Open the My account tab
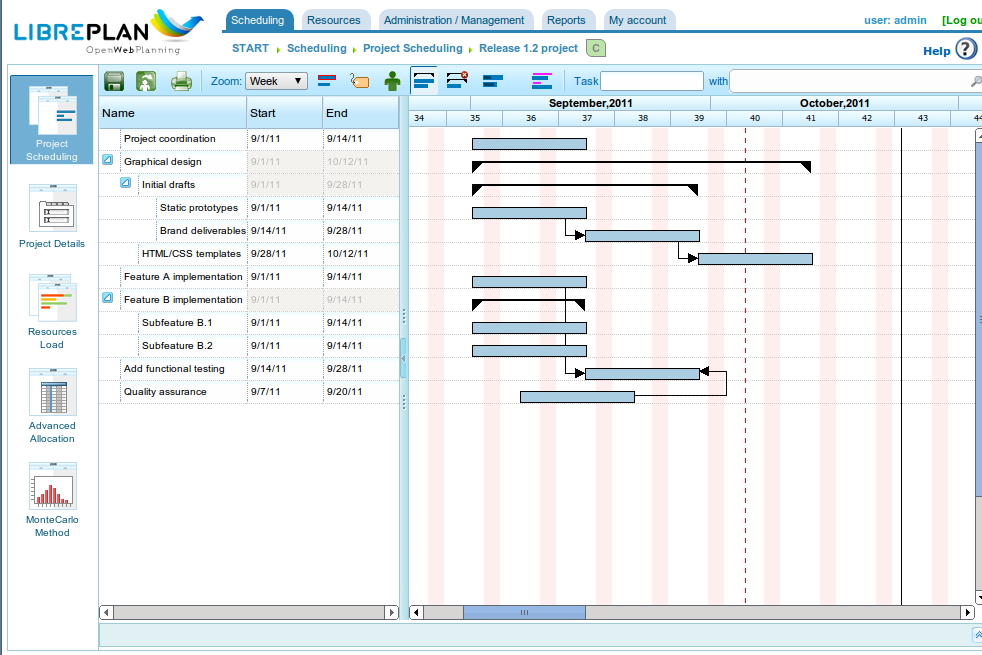The height and width of the screenshot is (655, 982). pyautogui.click(x=638, y=20)
